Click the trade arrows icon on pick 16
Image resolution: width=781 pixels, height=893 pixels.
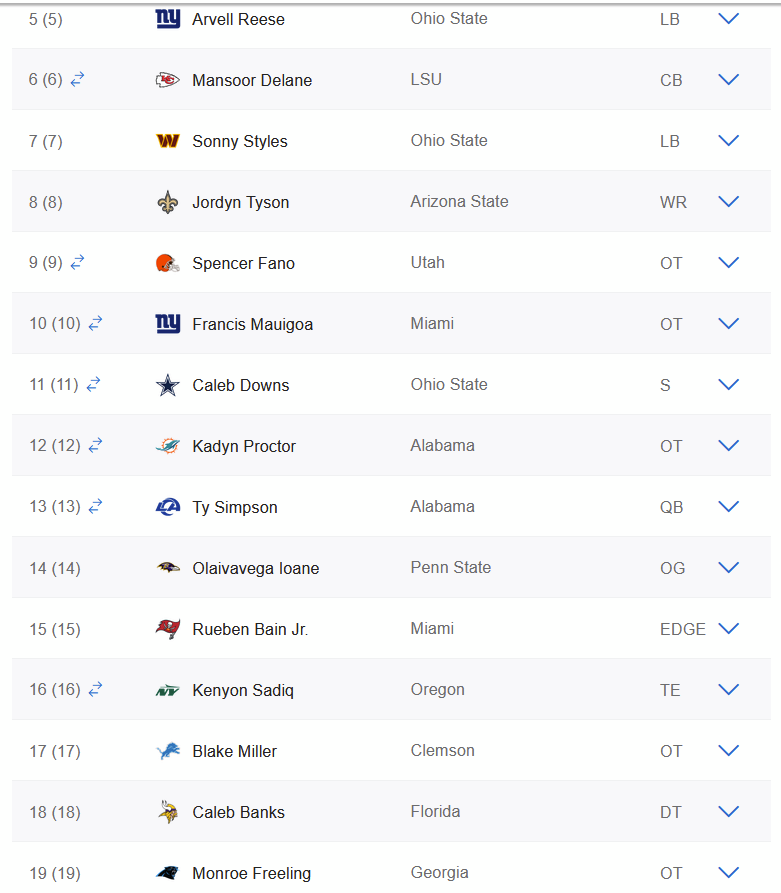tap(95, 689)
